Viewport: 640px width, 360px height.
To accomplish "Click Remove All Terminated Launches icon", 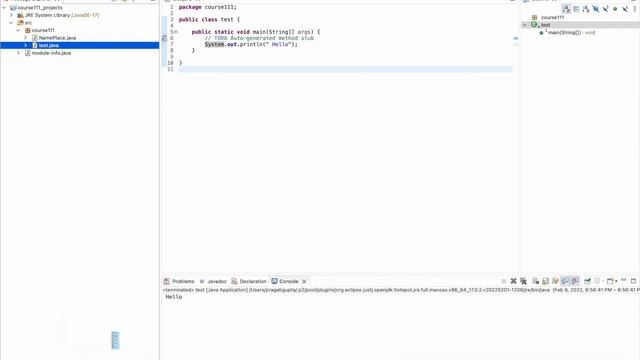I will pyautogui.click(x=523, y=281).
